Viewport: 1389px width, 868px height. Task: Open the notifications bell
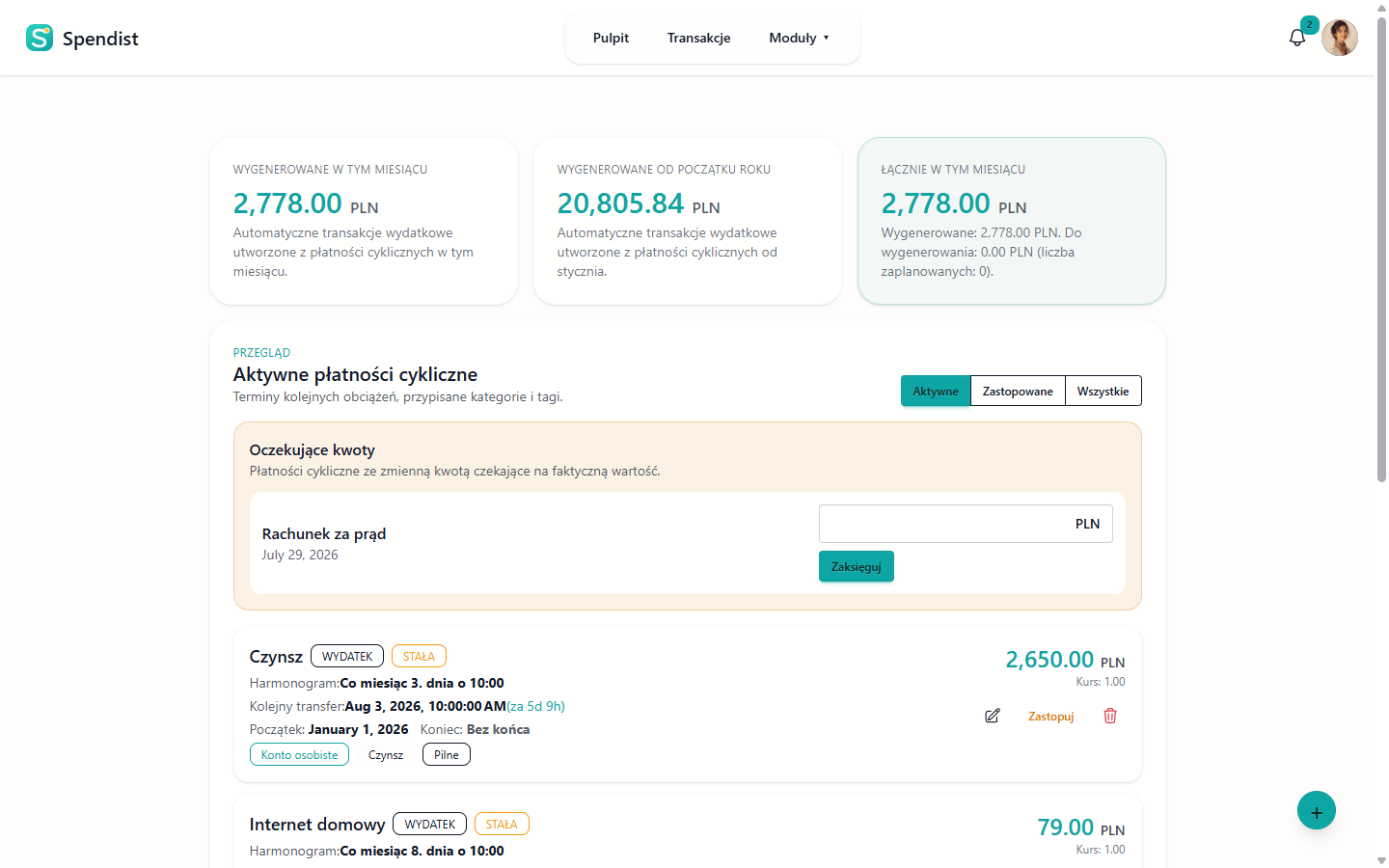click(x=1297, y=38)
